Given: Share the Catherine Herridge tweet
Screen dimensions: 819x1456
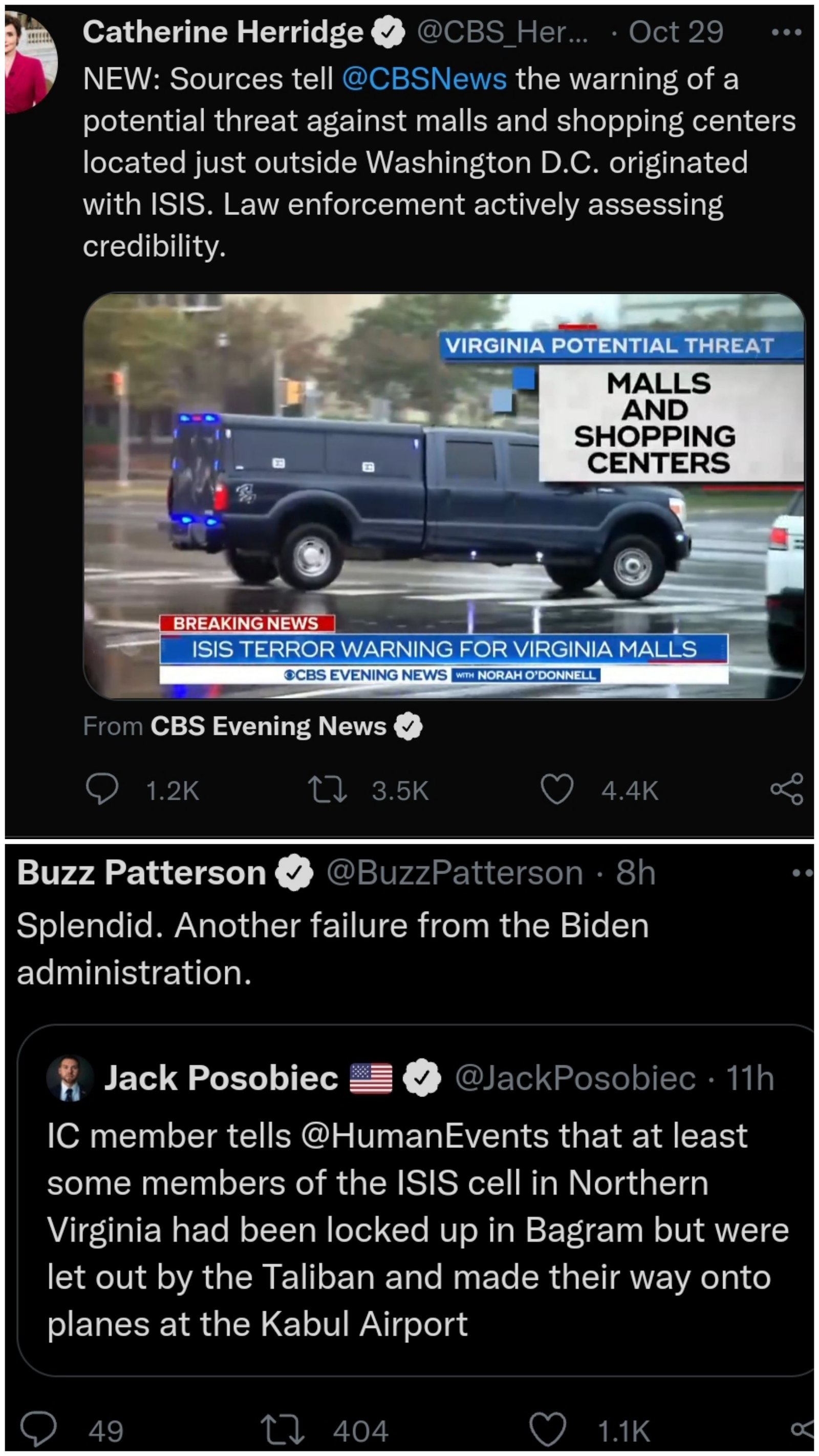Looking at the screenshot, I should pyautogui.click(x=786, y=789).
